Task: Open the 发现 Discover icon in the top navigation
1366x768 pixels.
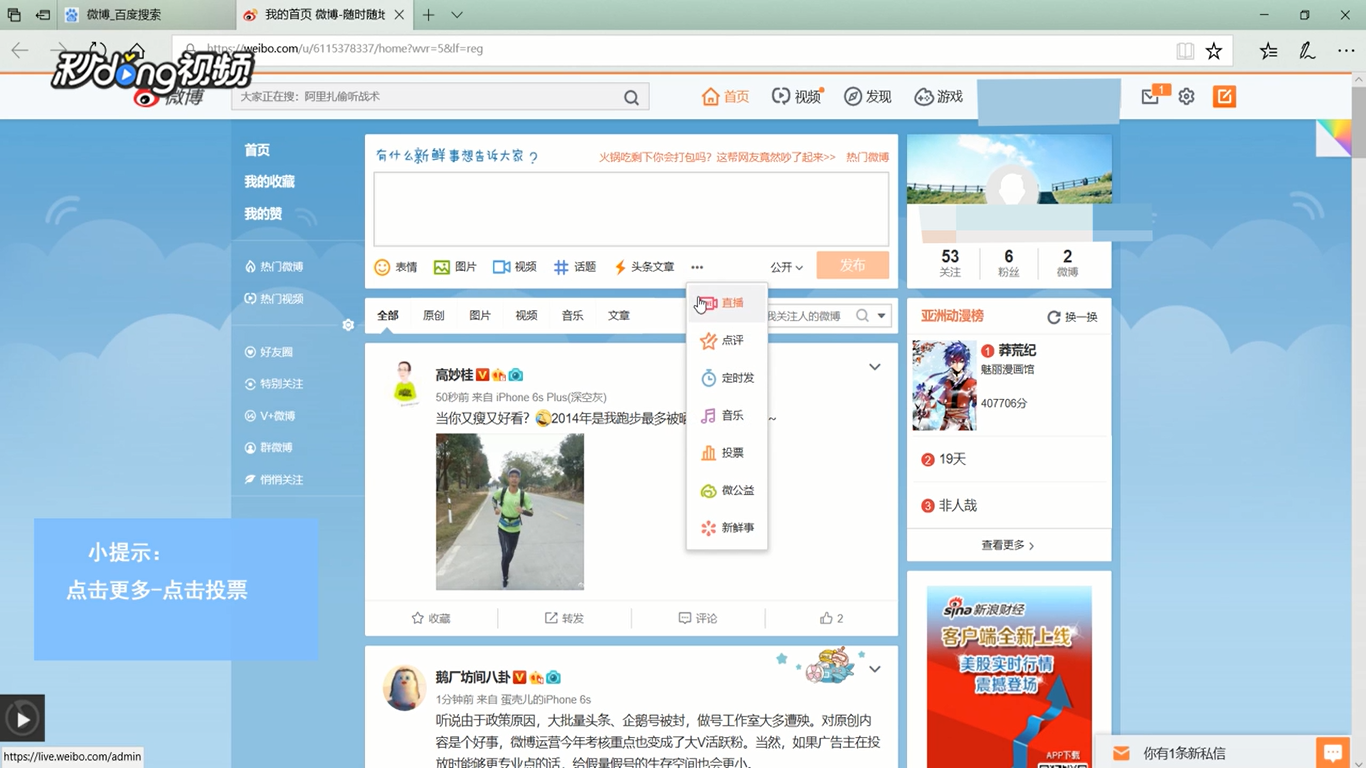Action: click(866, 96)
